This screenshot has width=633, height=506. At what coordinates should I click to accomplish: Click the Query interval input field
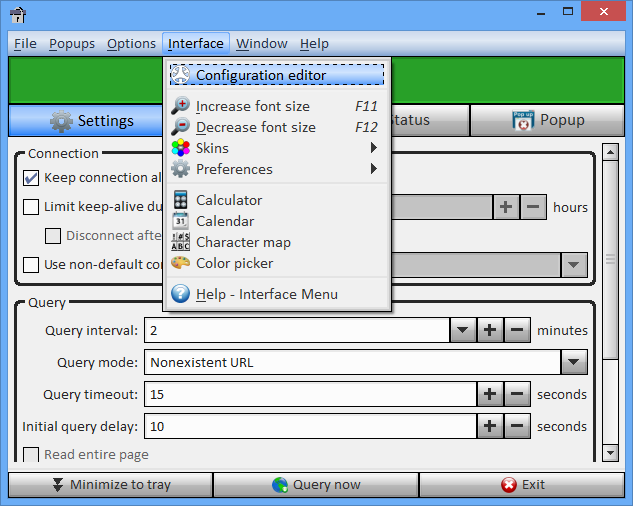tap(297, 330)
